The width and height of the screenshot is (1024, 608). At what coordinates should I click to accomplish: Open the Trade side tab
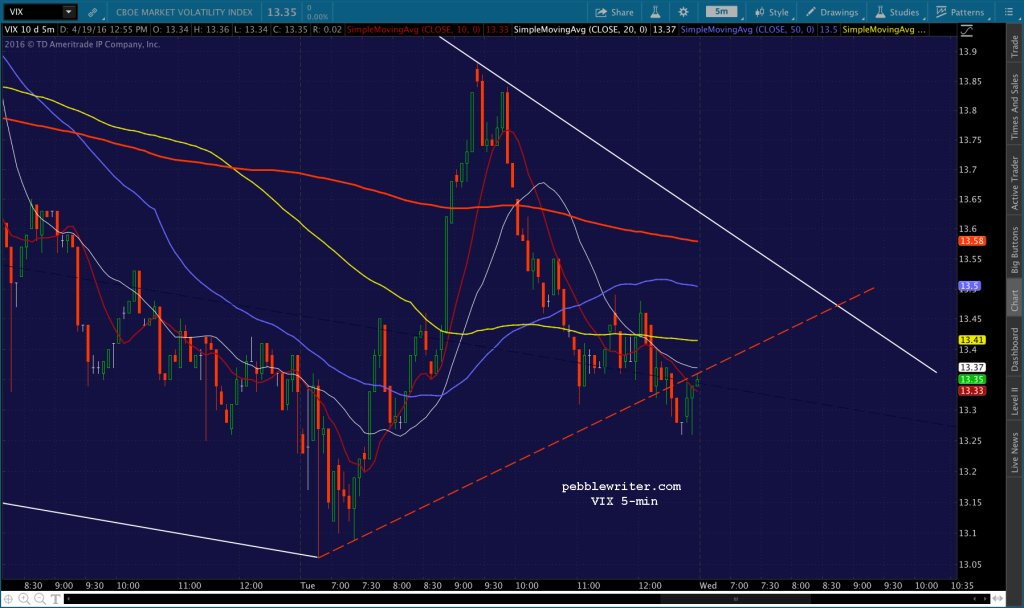(x=1015, y=46)
